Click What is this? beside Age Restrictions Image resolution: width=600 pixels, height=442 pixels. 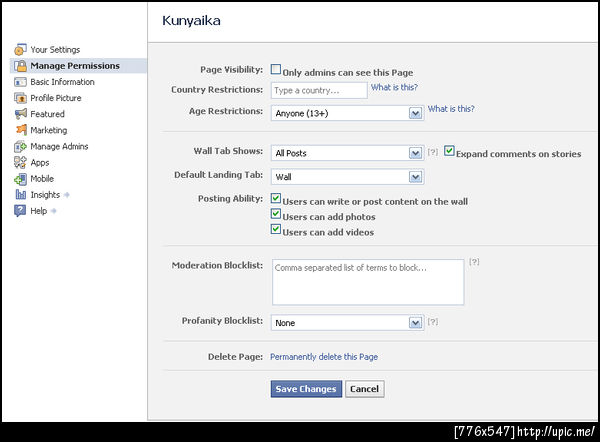[x=451, y=109]
